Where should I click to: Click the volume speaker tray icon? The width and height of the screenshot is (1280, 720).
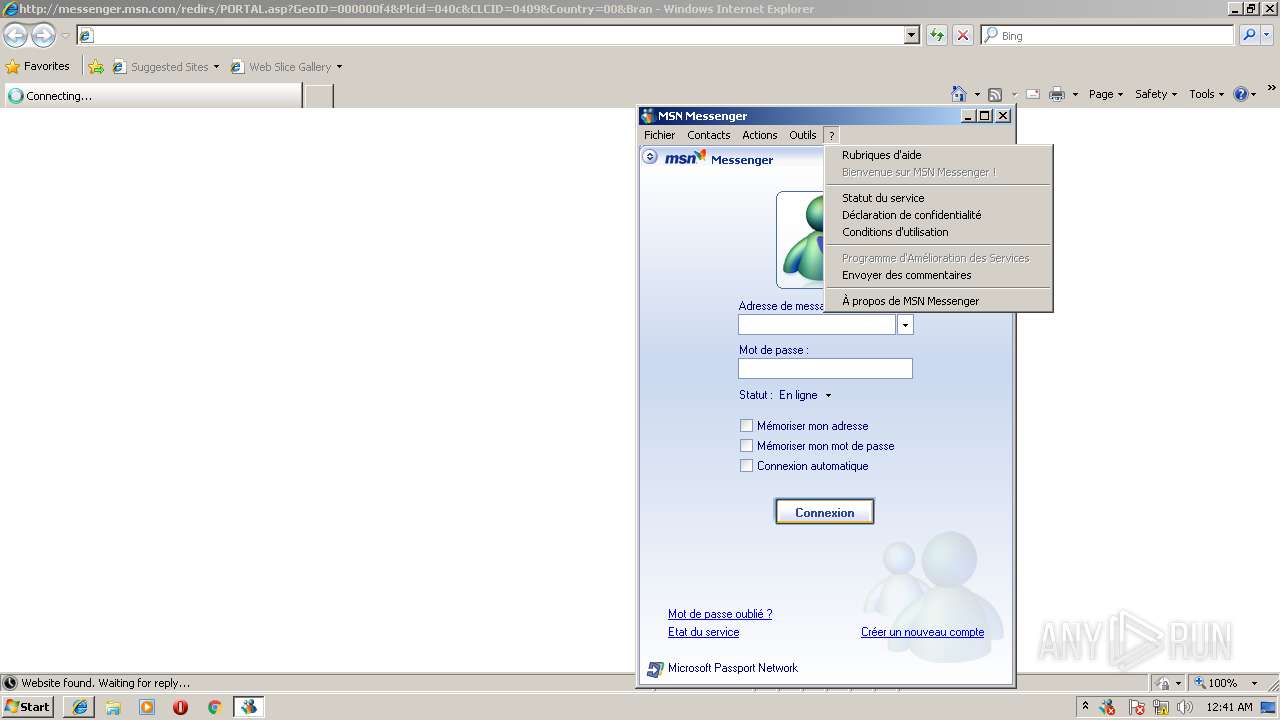(1184, 707)
